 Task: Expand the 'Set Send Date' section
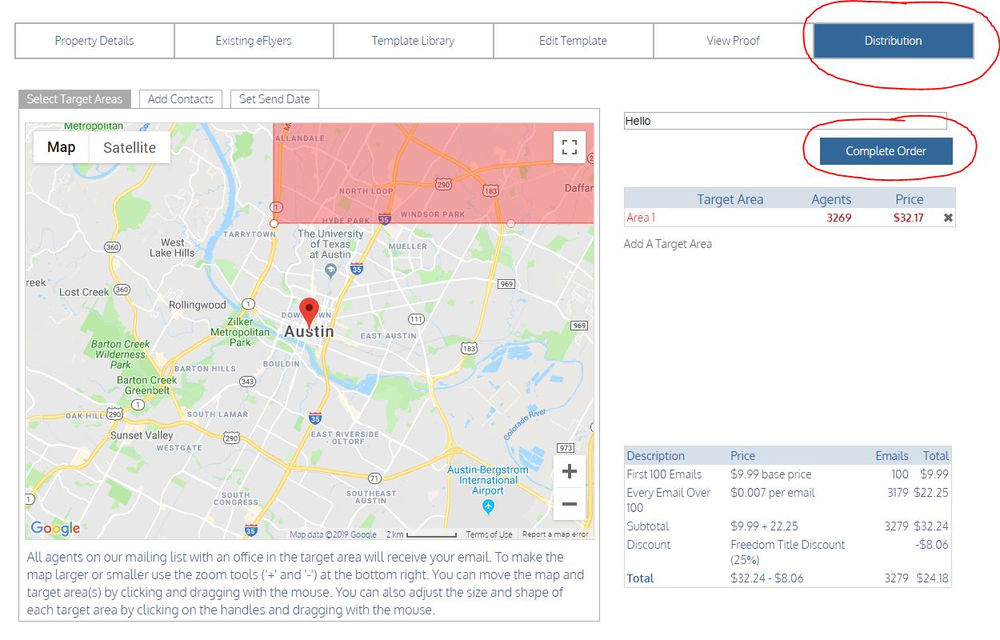273,99
